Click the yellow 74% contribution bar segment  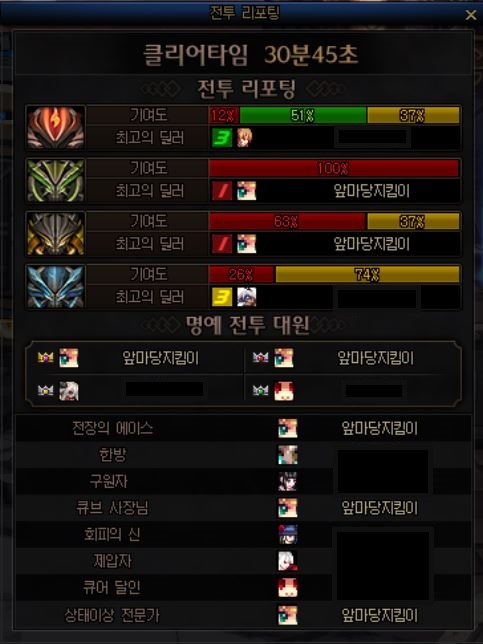[x=367, y=274]
